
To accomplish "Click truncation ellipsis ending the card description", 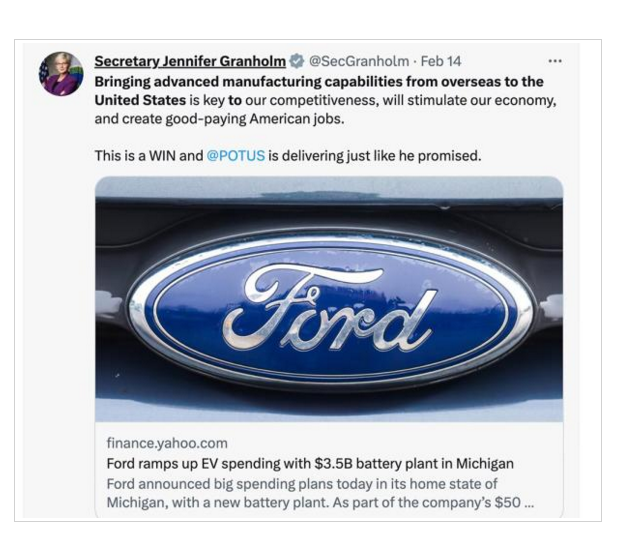I will click(529, 502).
